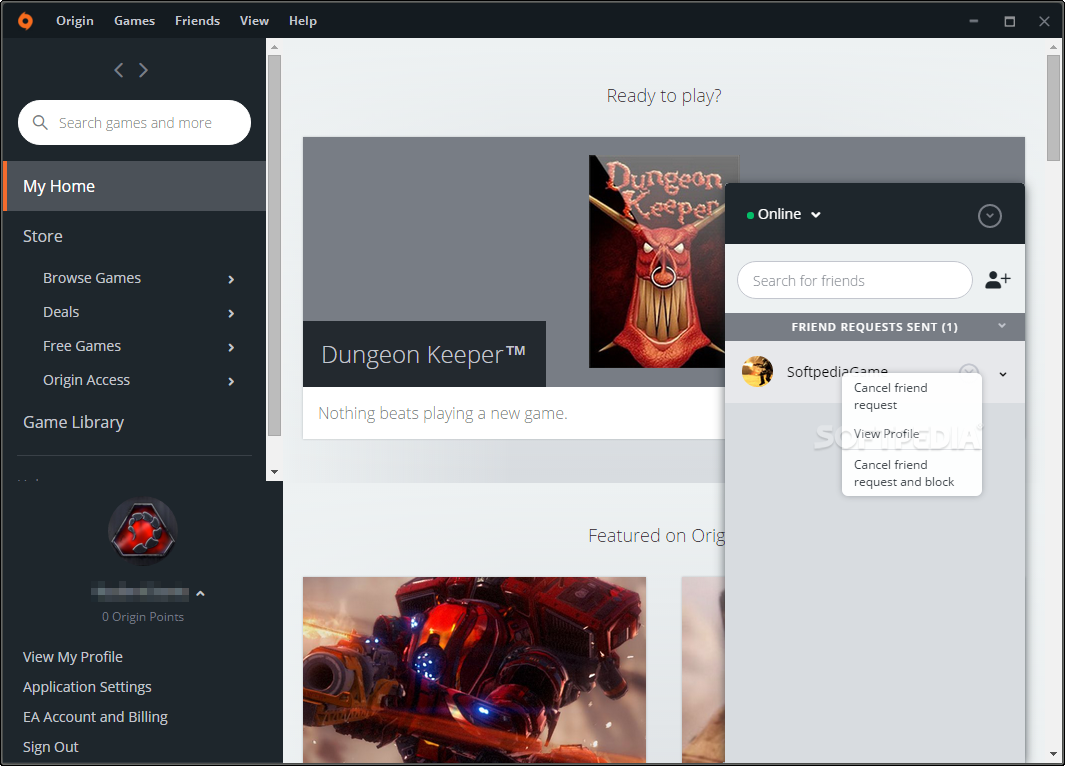Click the main page scroll down arrow
Image resolution: width=1065 pixels, height=766 pixels.
pos(1053,754)
